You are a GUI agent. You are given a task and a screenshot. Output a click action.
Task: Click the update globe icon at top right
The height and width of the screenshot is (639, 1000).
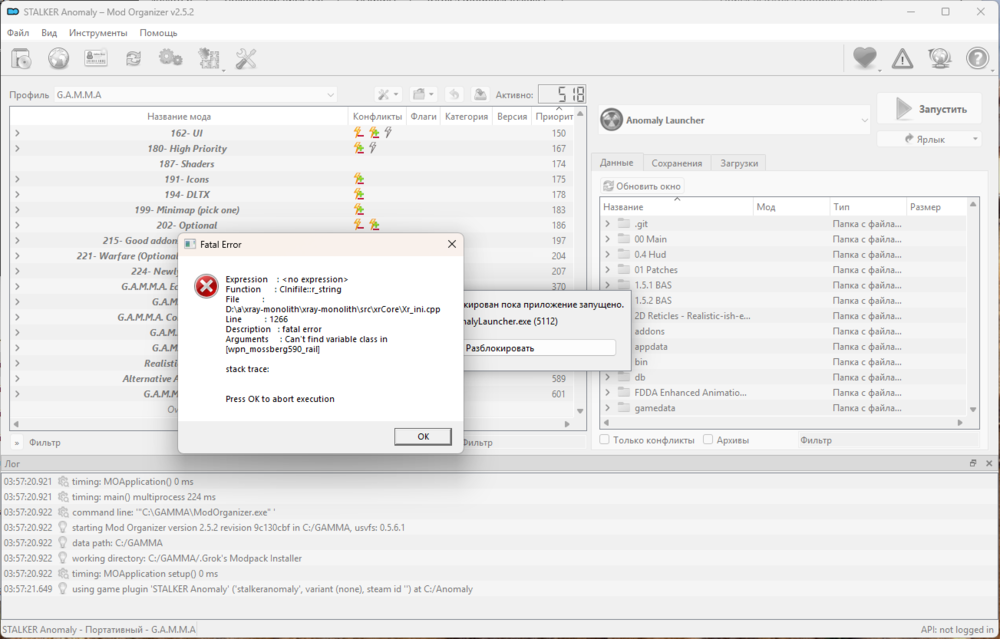(940, 59)
